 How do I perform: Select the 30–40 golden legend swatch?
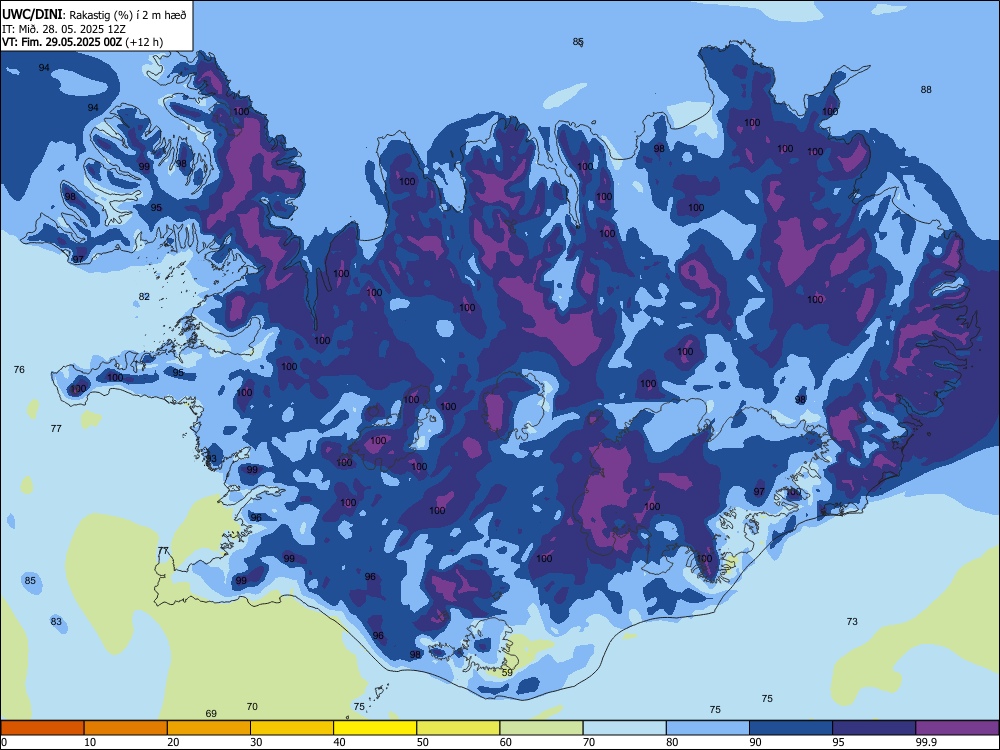pos(292,728)
